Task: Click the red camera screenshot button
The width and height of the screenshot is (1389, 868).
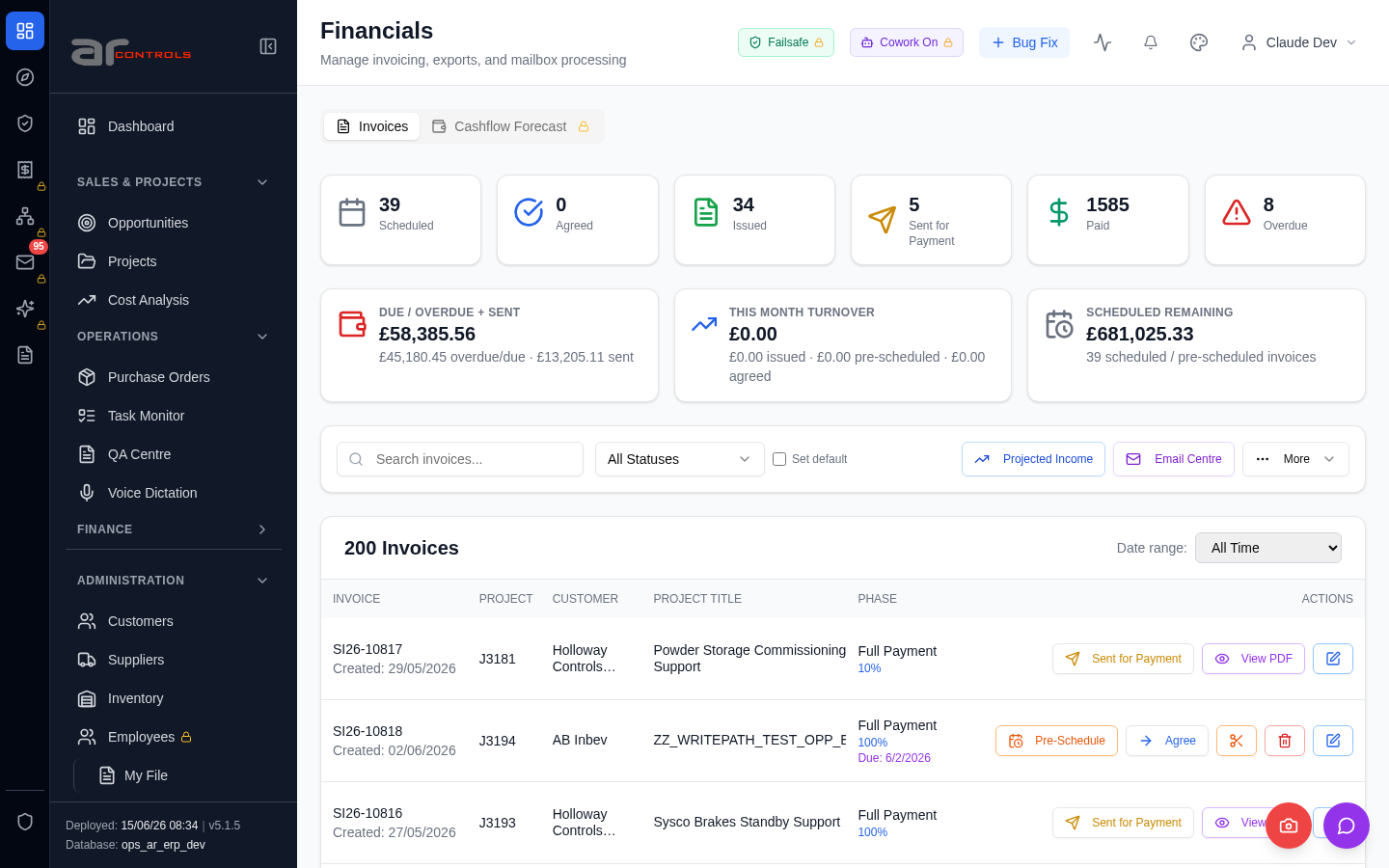Action: [1289, 826]
